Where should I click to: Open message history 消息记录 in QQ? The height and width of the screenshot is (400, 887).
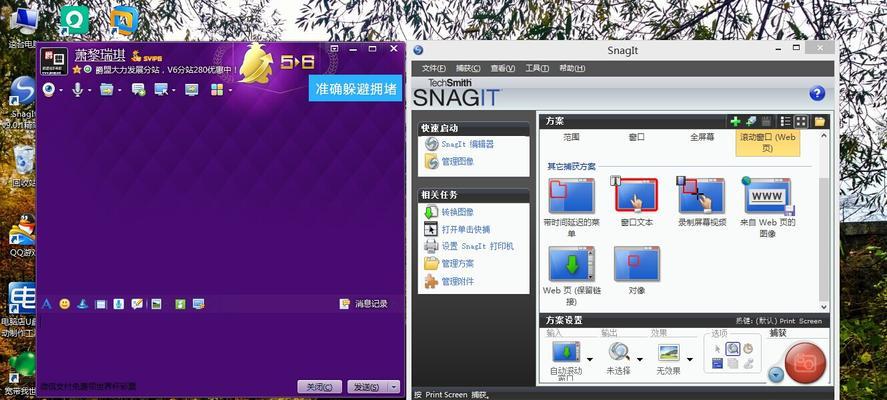pyautogui.click(x=364, y=304)
